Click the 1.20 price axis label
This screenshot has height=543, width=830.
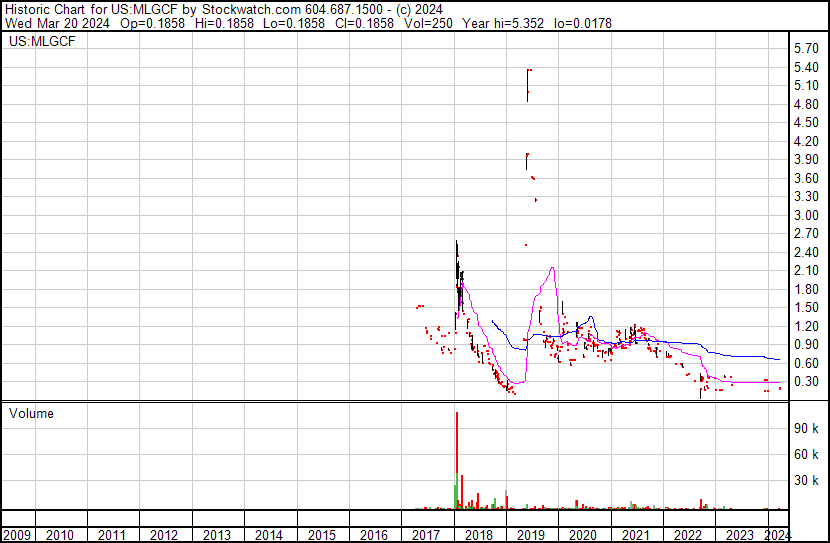pyautogui.click(x=807, y=327)
